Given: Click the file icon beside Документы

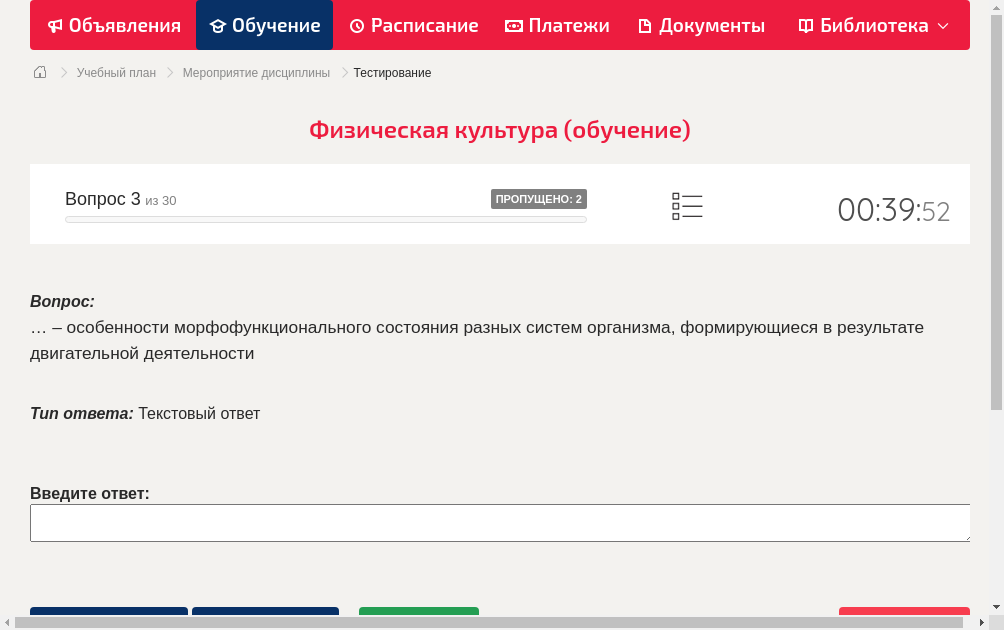Looking at the screenshot, I should coord(645,26).
